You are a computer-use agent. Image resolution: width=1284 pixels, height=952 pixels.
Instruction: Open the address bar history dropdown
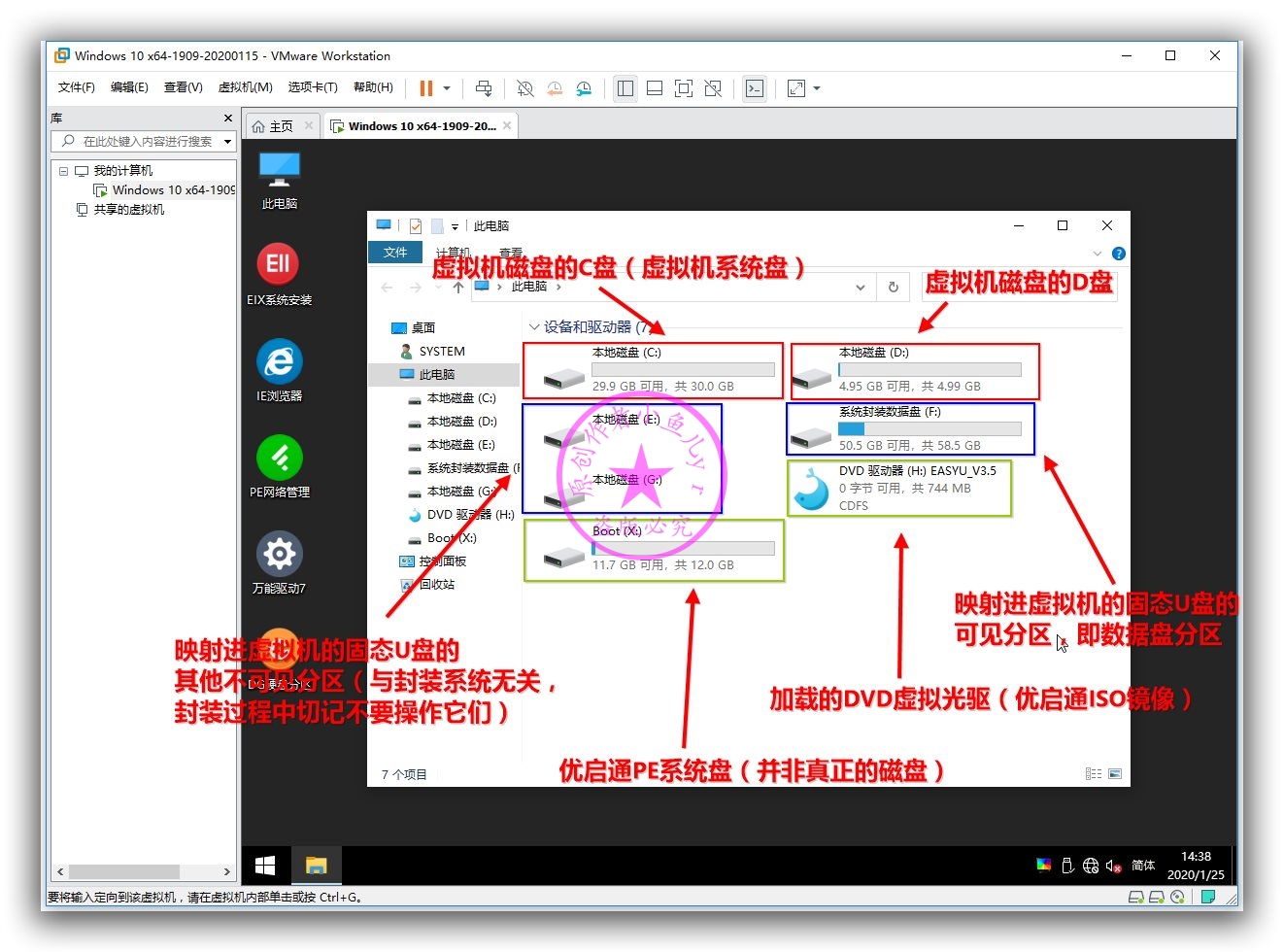[x=860, y=288]
